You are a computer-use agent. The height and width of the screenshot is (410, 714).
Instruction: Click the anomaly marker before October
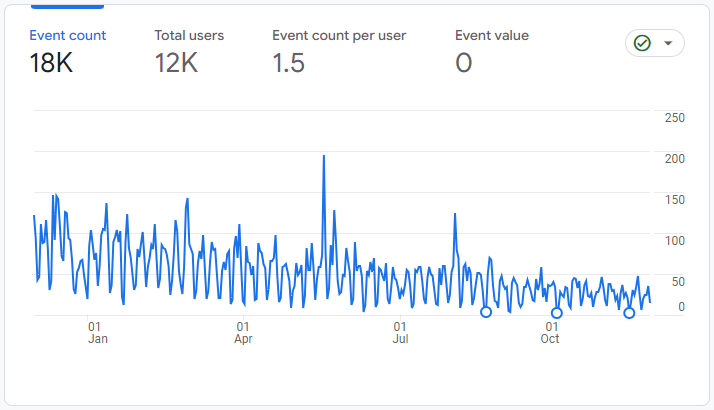pos(486,312)
